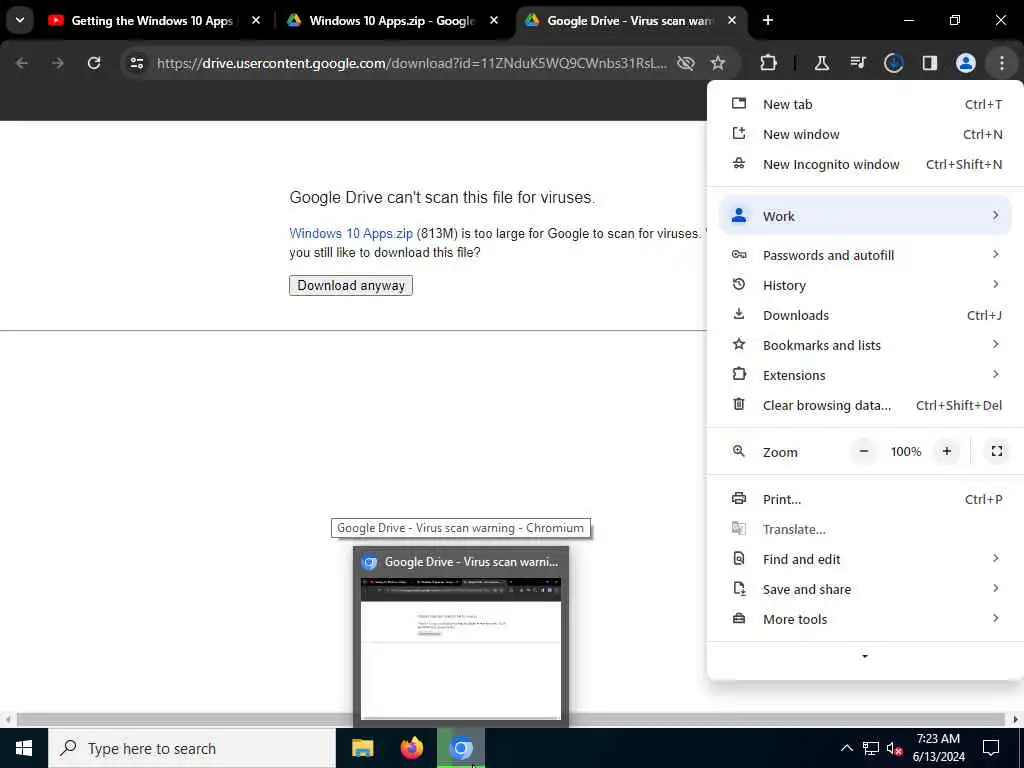The width and height of the screenshot is (1024, 768).
Task: Expand Find and edit submenu
Action: 865,560
